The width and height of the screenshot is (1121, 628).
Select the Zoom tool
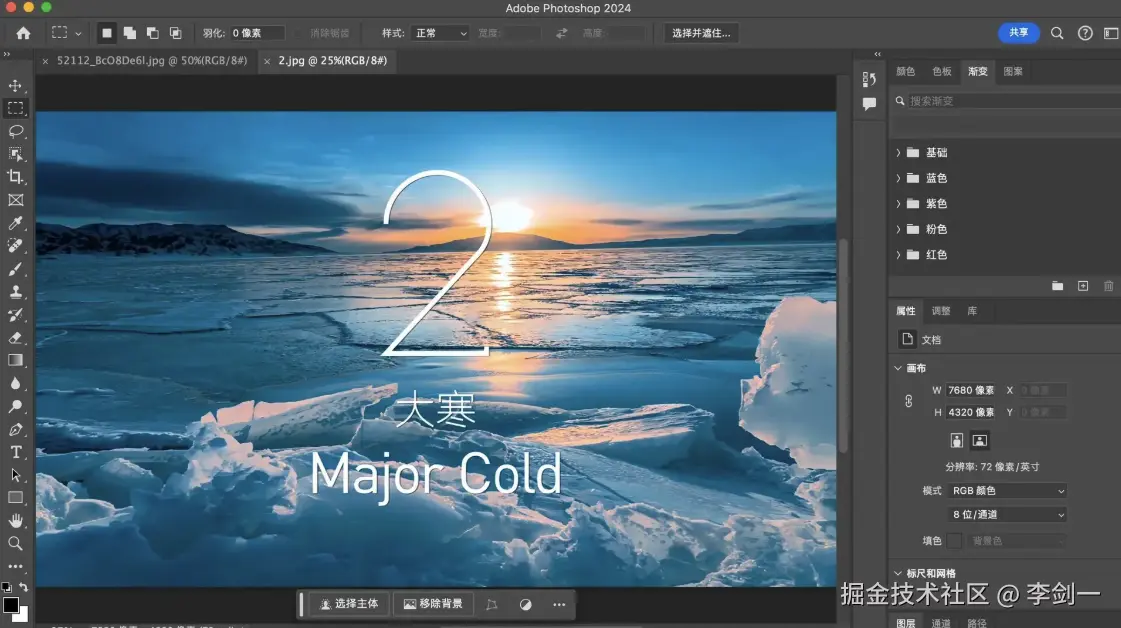click(15, 544)
